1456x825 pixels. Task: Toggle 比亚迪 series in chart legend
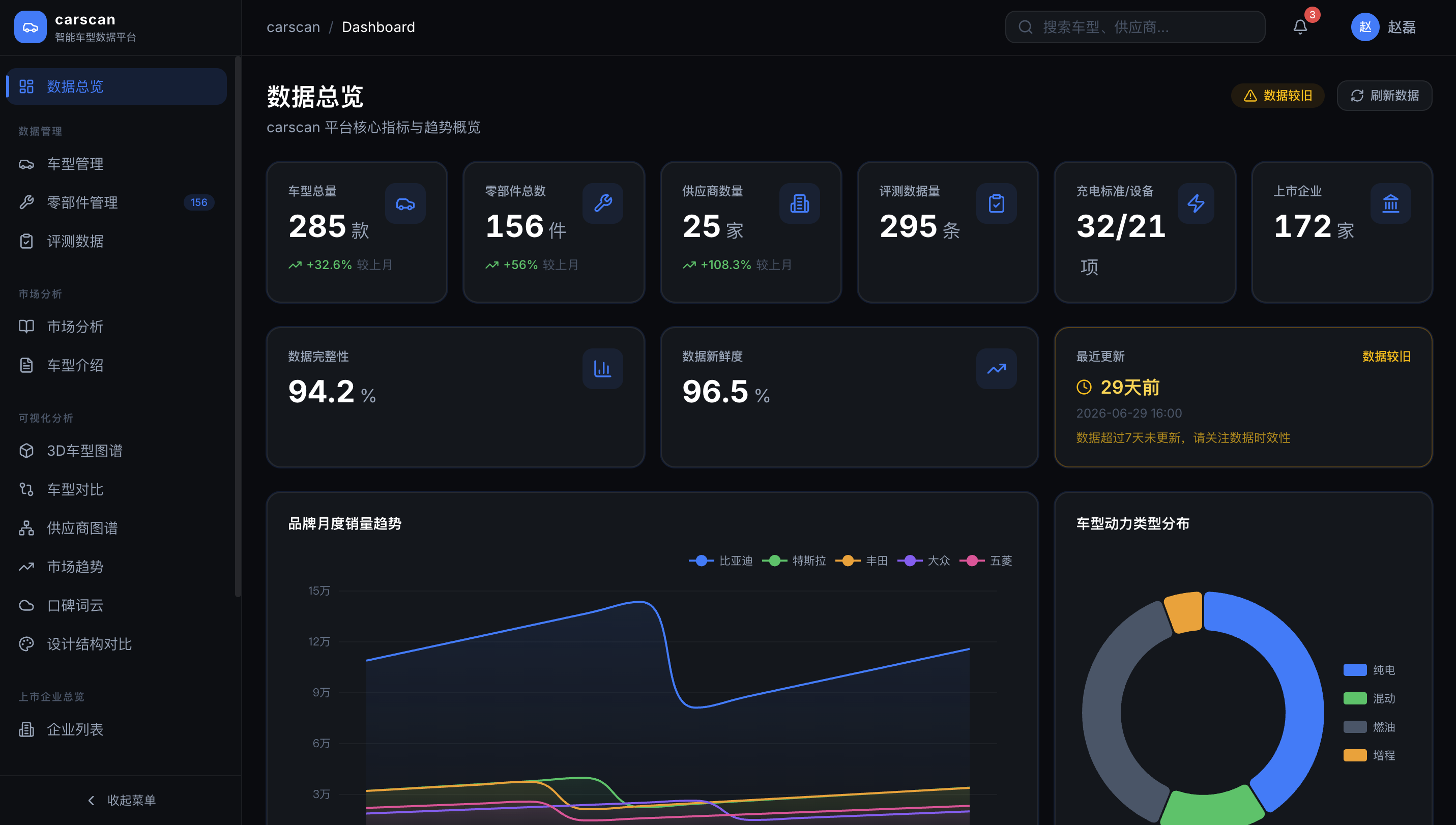(720, 561)
